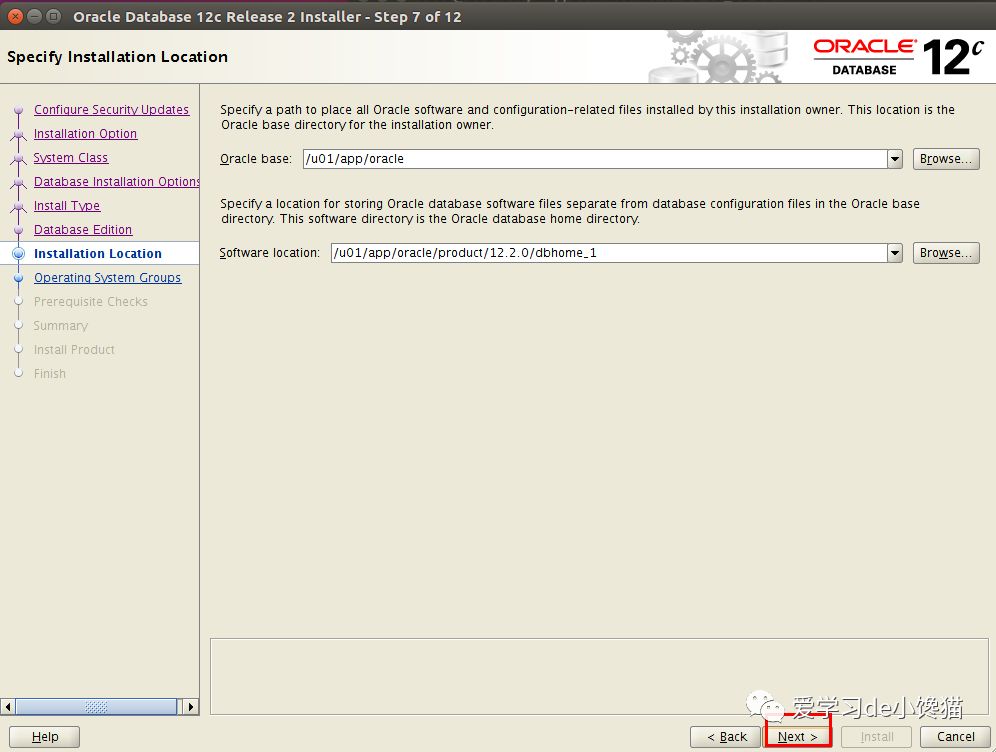Proceed with the Next button
The width and height of the screenshot is (996, 752).
797,737
